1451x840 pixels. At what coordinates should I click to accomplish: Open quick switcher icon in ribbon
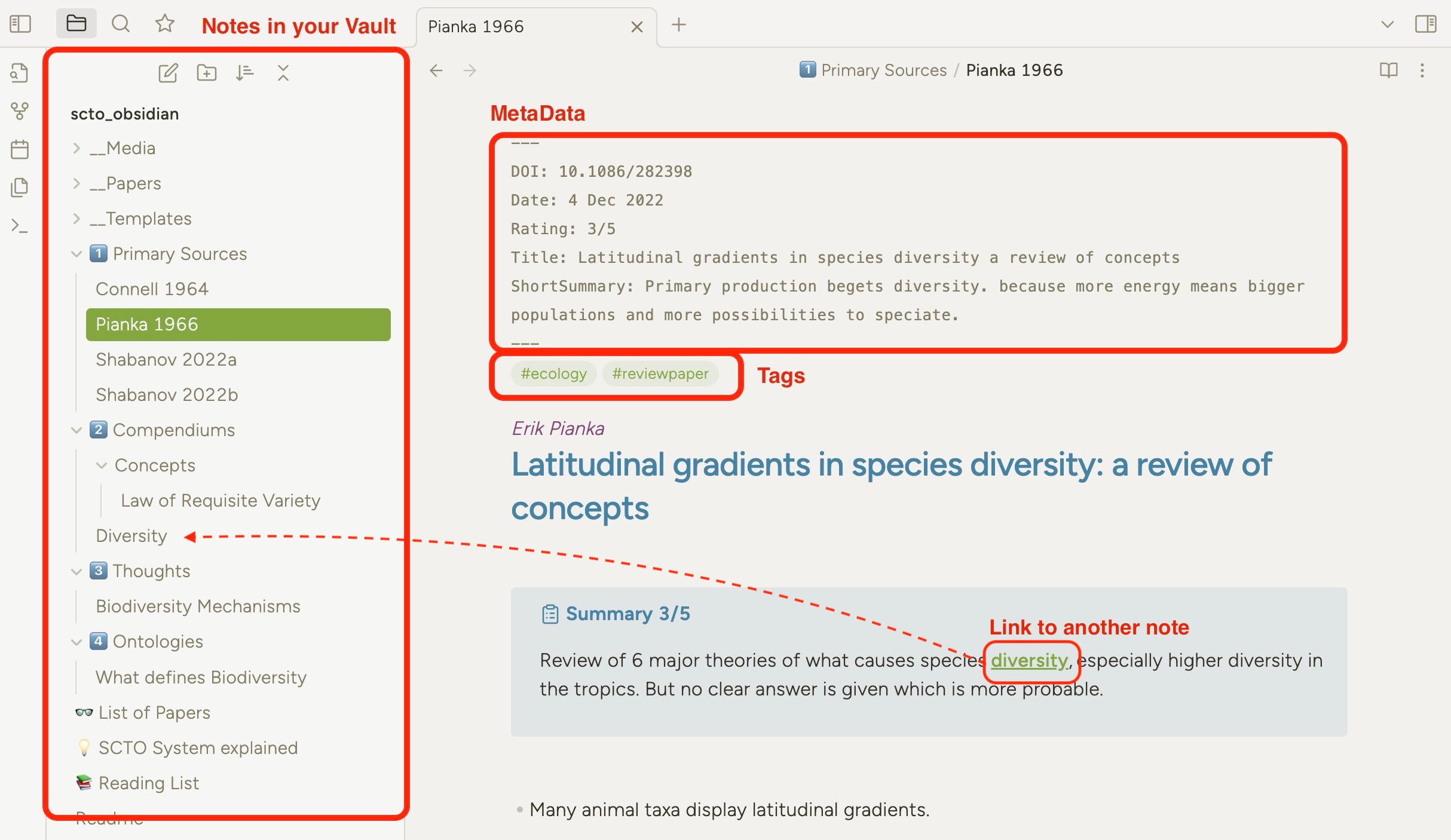[20, 73]
